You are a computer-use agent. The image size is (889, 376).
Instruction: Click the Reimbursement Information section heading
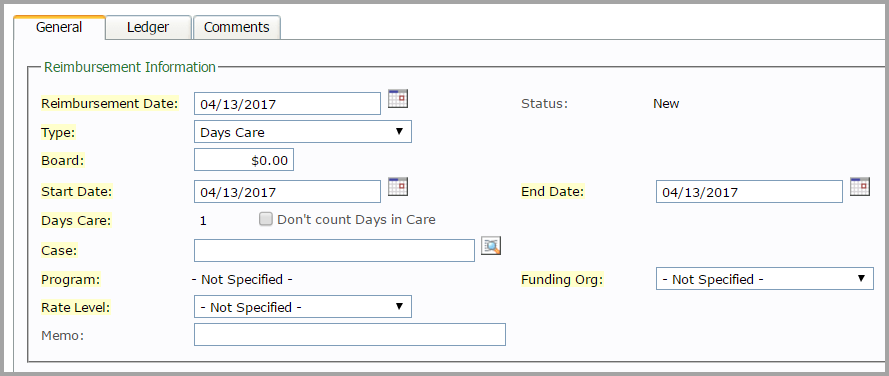point(130,67)
